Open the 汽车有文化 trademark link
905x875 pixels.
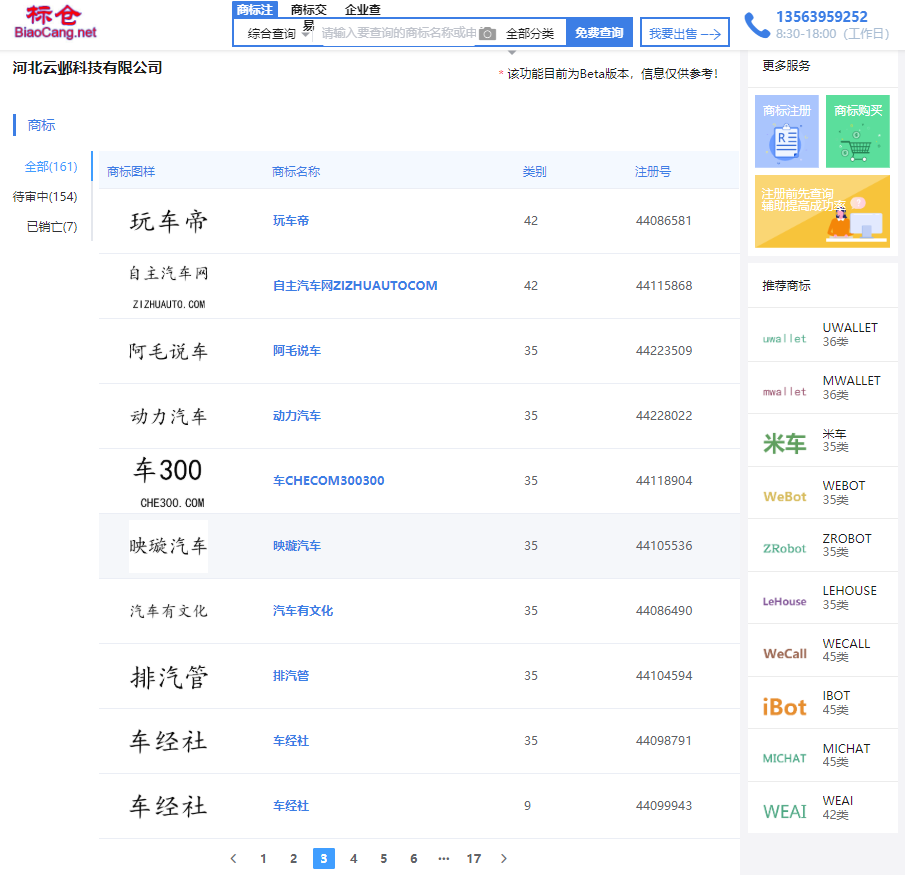[303, 611]
